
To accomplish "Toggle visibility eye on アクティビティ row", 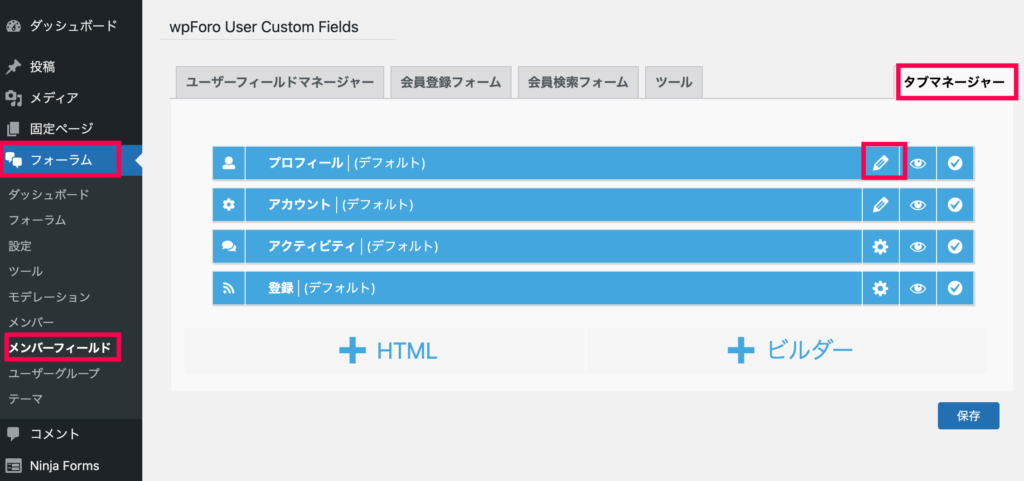I will (x=918, y=247).
